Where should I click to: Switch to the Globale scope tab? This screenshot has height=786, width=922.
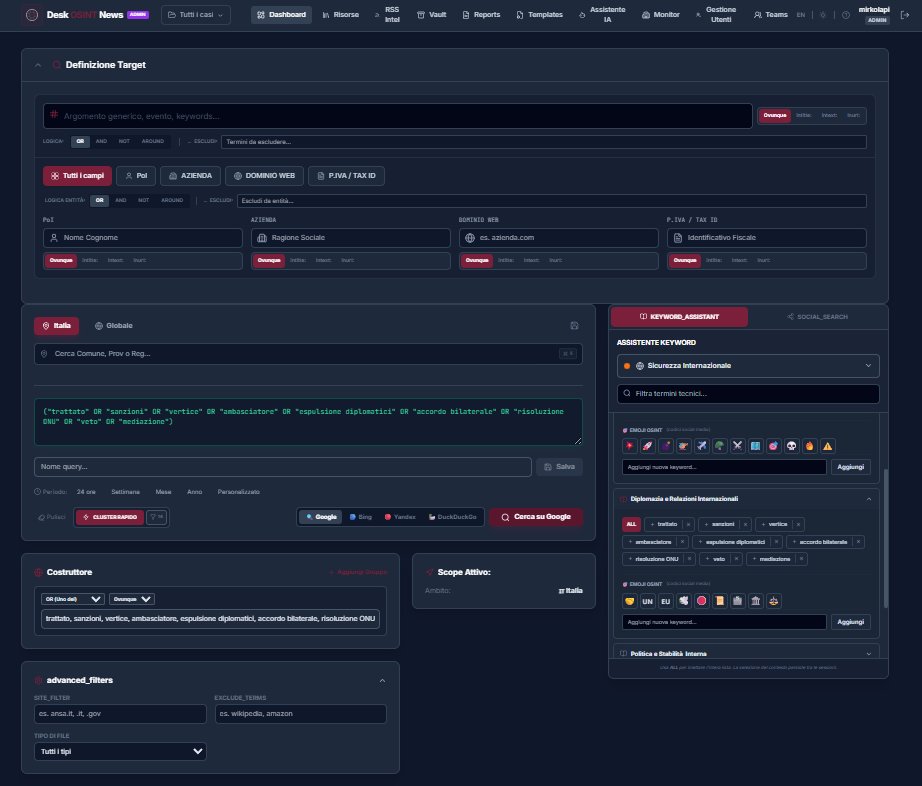point(113,326)
